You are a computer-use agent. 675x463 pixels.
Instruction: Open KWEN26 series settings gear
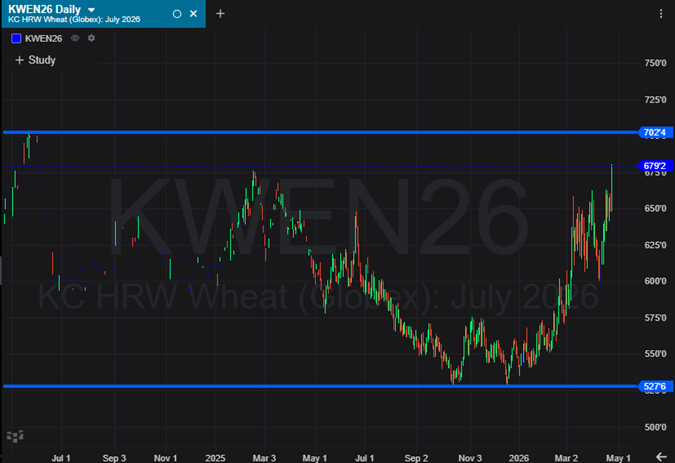tap(91, 38)
